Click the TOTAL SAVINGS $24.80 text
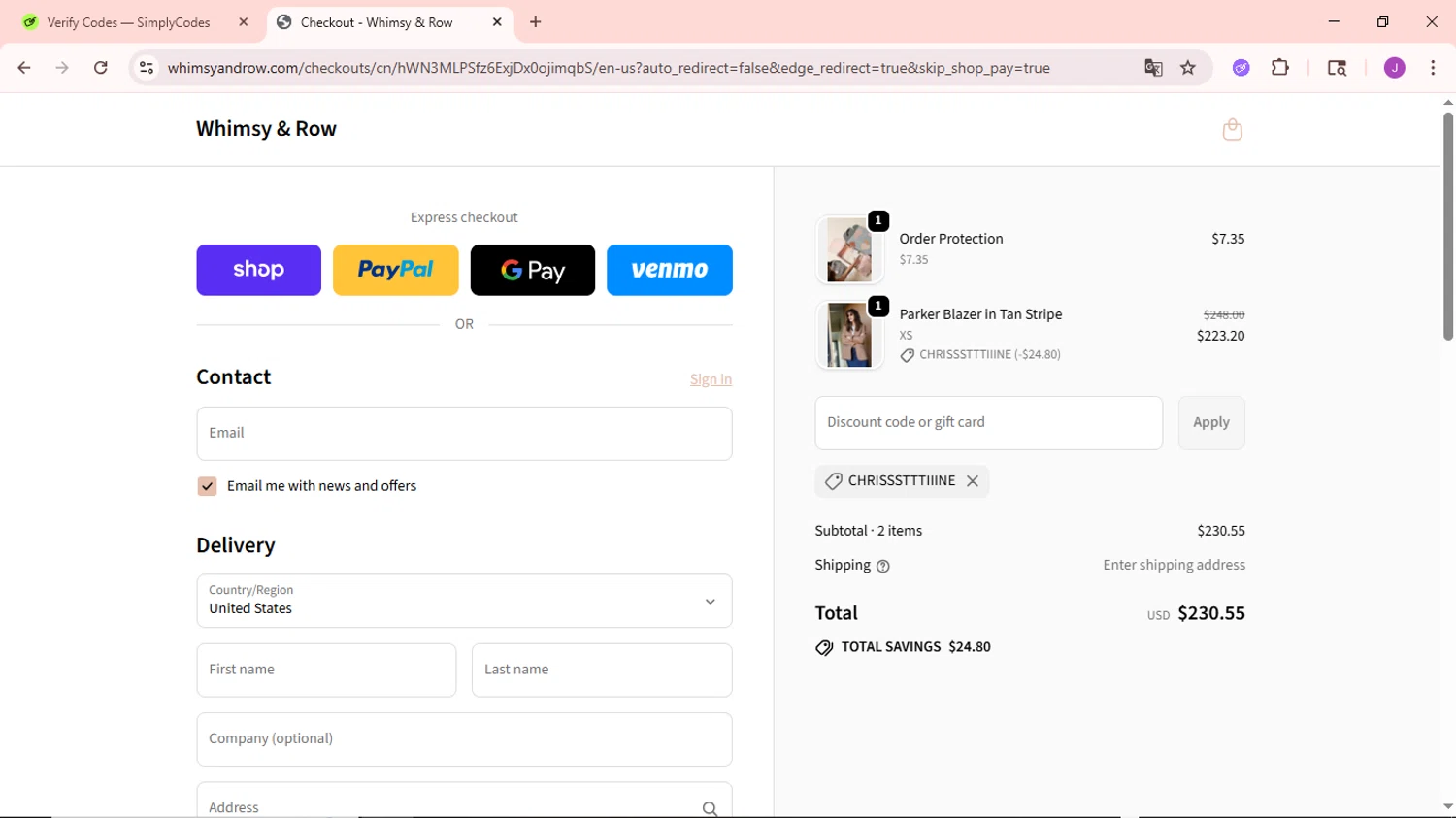 pos(916,647)
